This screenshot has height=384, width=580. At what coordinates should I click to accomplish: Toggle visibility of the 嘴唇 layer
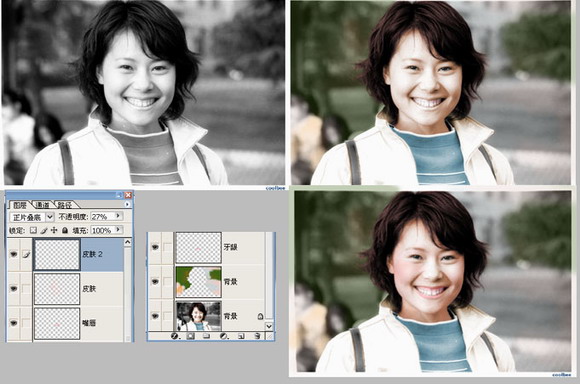point(14,323)
